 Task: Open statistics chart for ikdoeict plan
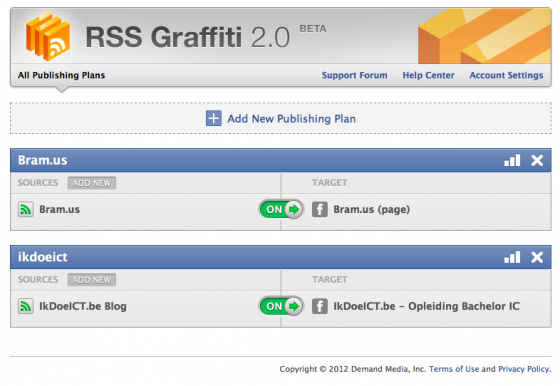click(512, 257)
